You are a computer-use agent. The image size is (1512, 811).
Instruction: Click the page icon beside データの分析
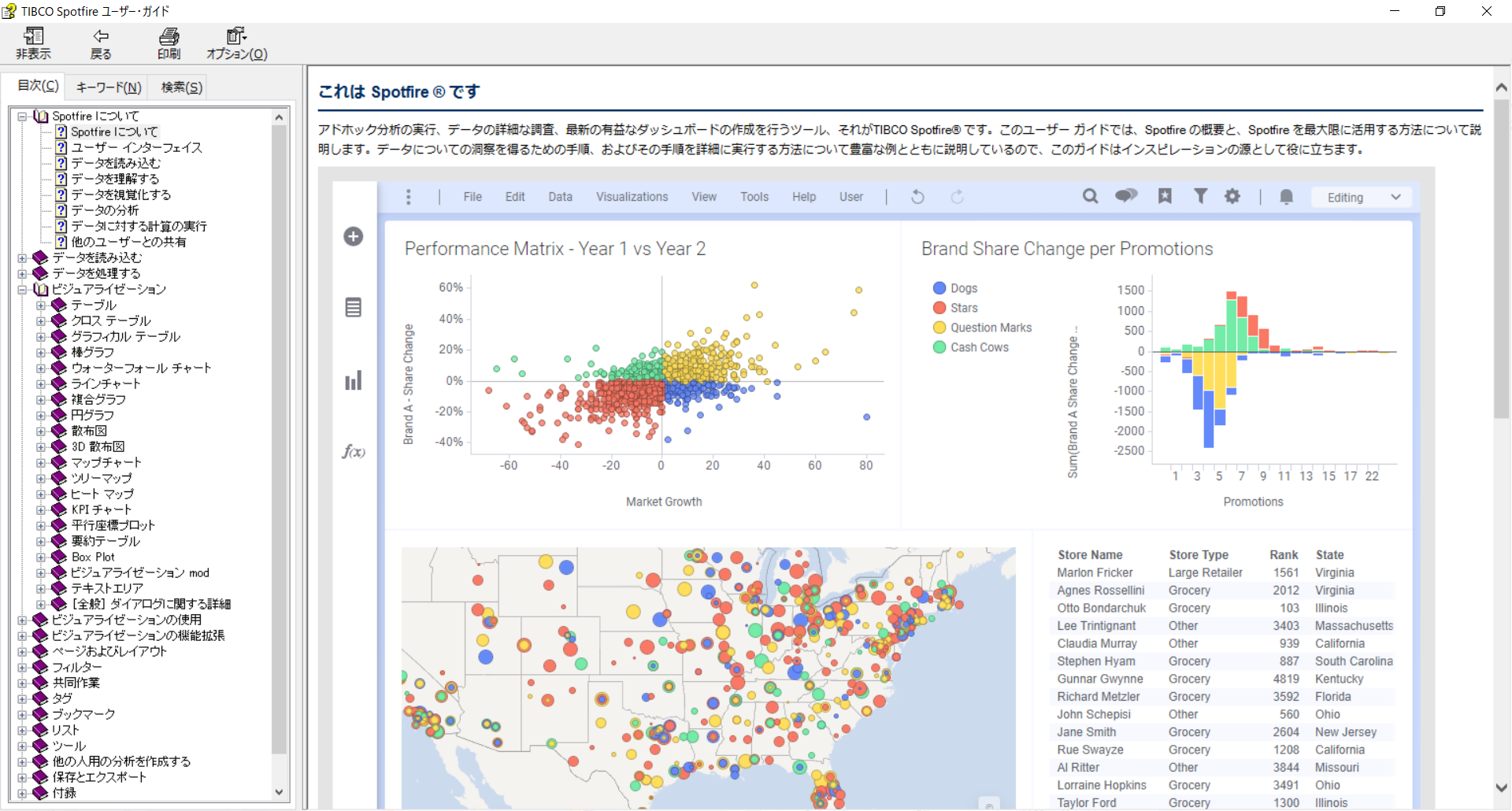pos(61,210)
